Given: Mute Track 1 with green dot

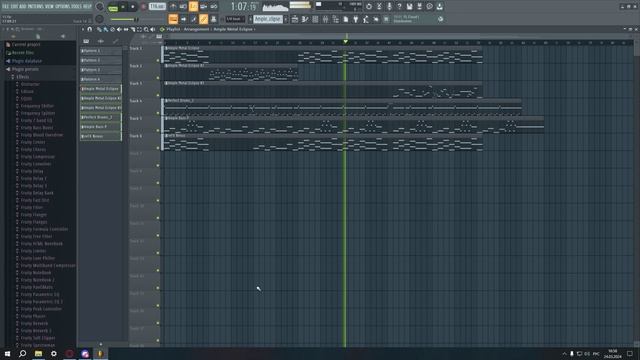Looking at the screenshot, I should (158, 60).
